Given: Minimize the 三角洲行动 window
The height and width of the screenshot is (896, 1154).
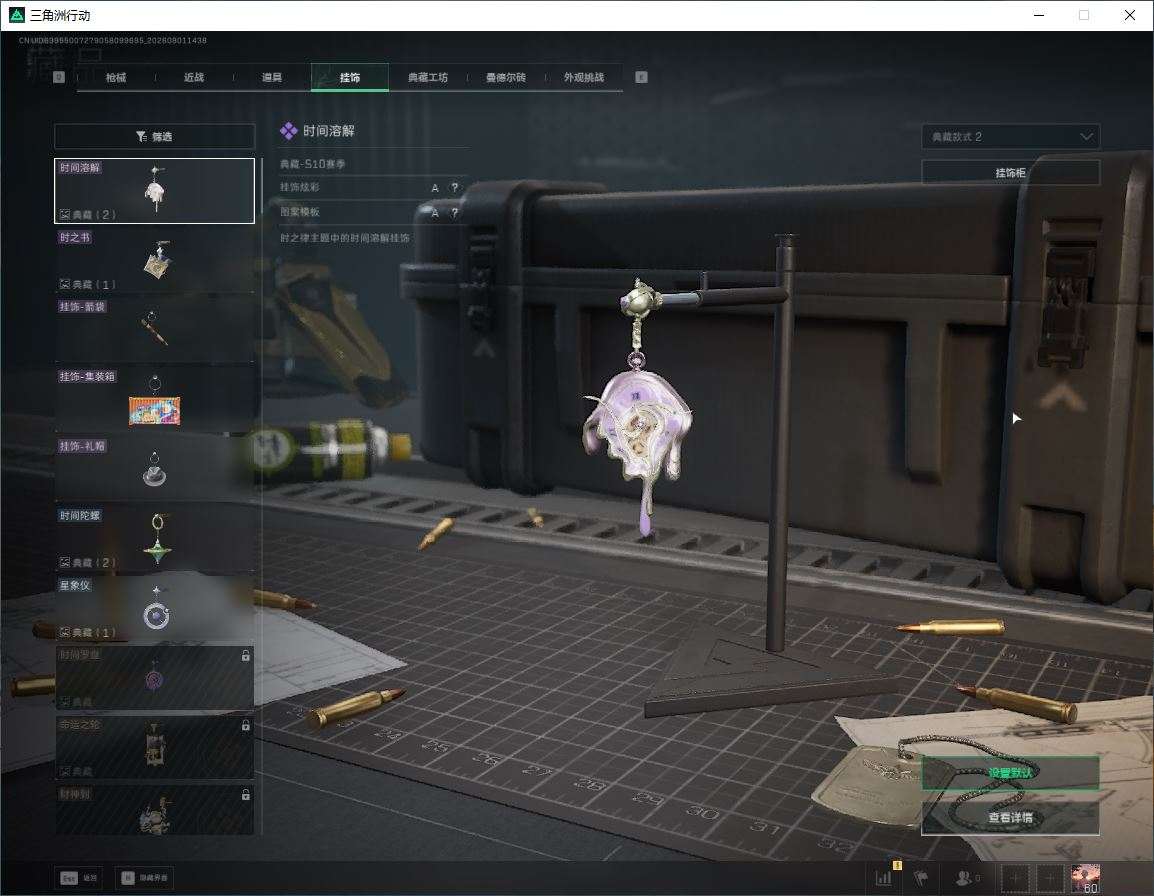Looking at the screenshot, I should click(1039, 15).
